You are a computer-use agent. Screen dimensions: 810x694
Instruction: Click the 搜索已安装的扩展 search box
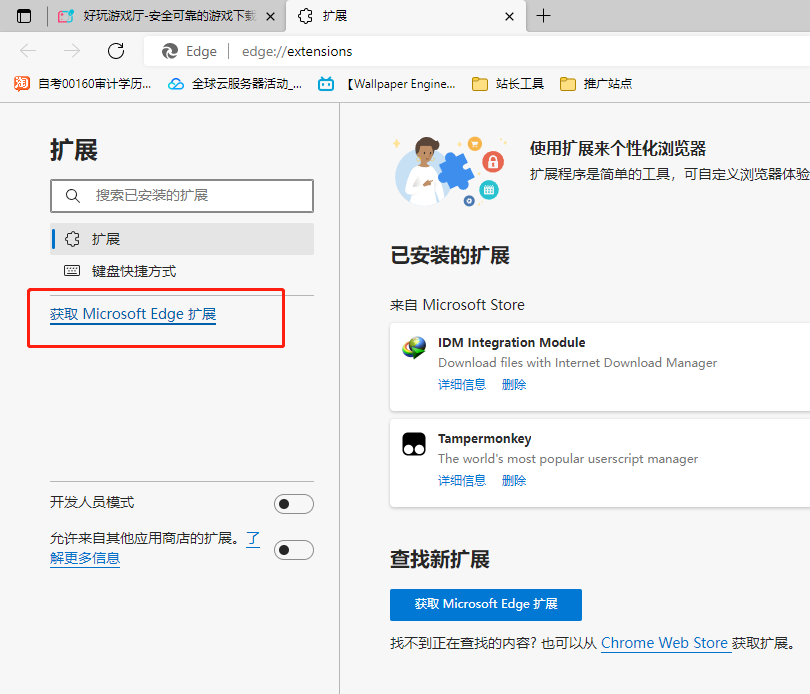[x=182, y=196]
